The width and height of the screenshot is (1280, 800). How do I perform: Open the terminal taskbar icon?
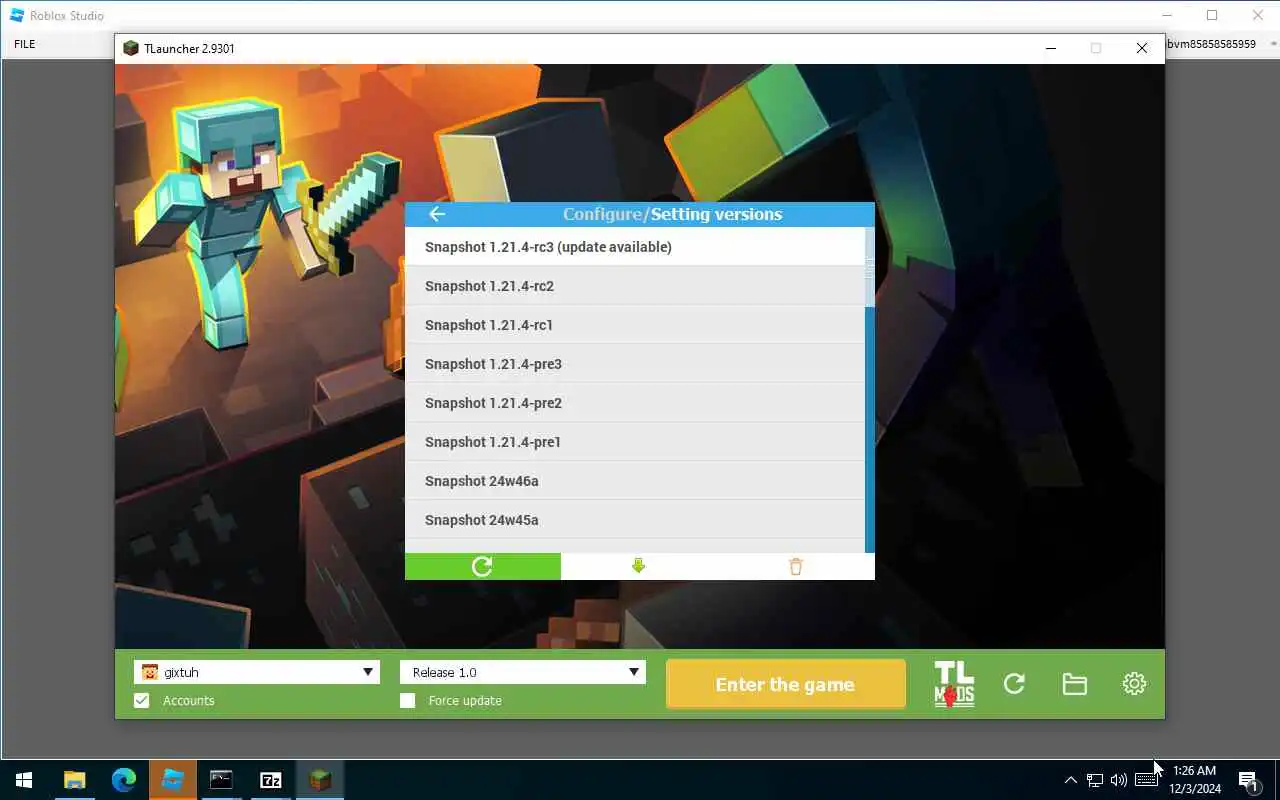coord(222,780)
